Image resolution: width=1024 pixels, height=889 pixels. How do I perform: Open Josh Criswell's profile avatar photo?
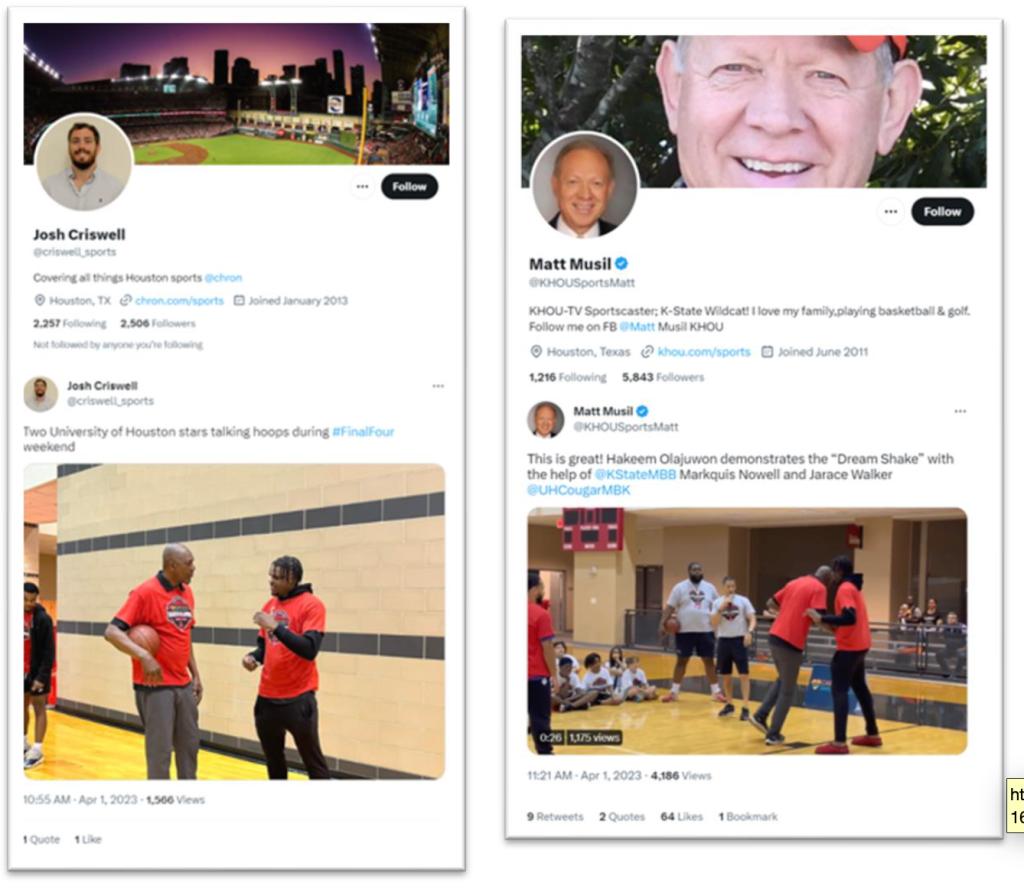(84, 162)
